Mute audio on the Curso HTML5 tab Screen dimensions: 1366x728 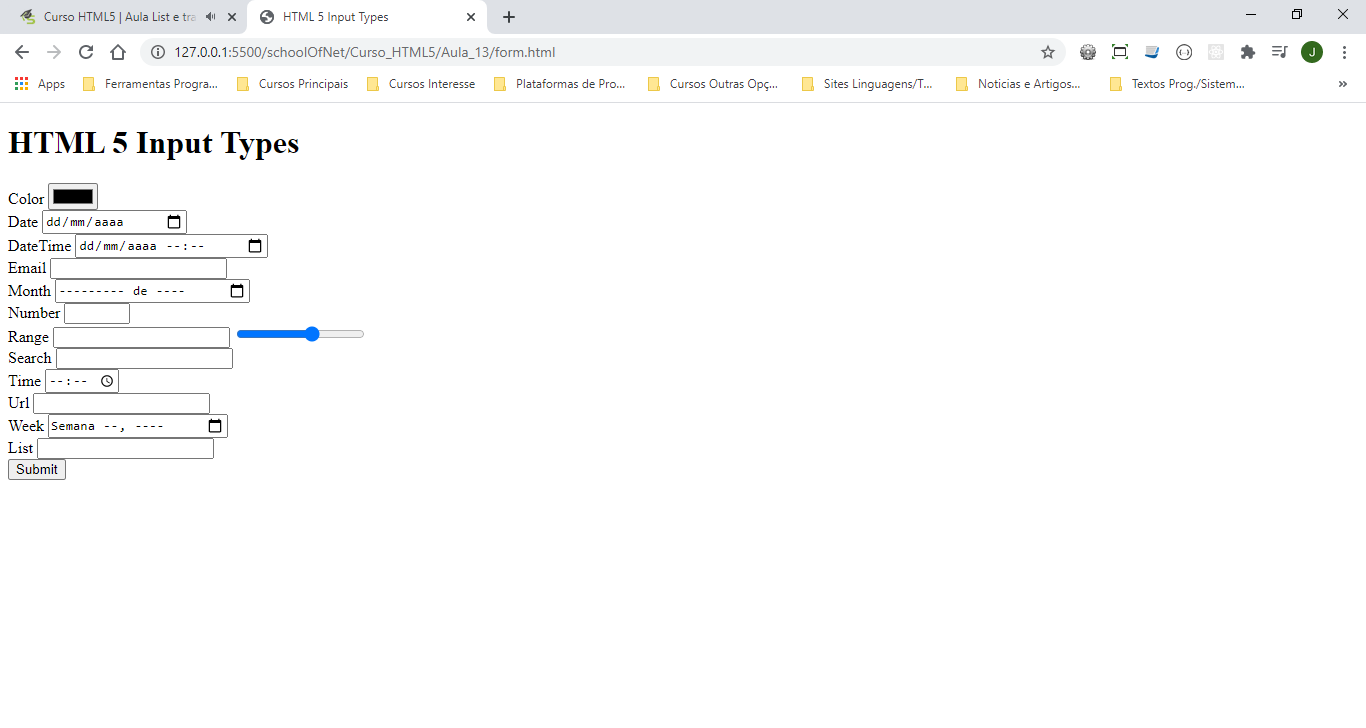(x=210, y=17)
